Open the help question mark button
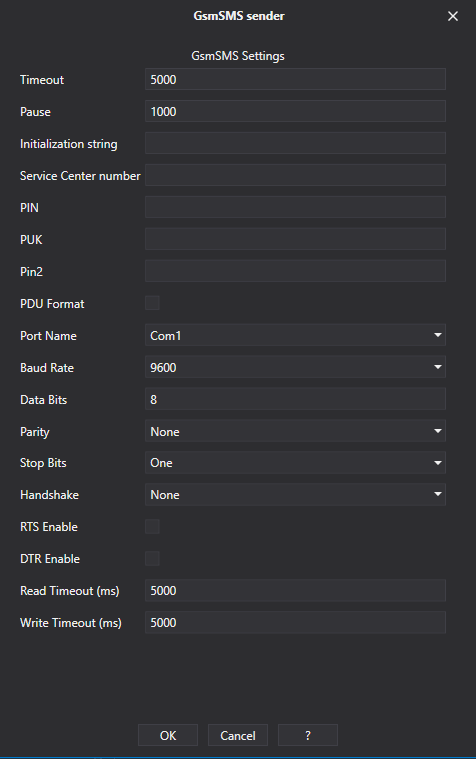 (x=307, y=735)
